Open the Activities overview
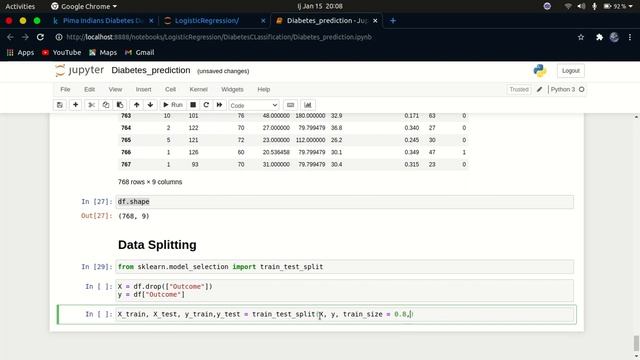The width and height of the screenshot is (640, 360). point(20,6)
